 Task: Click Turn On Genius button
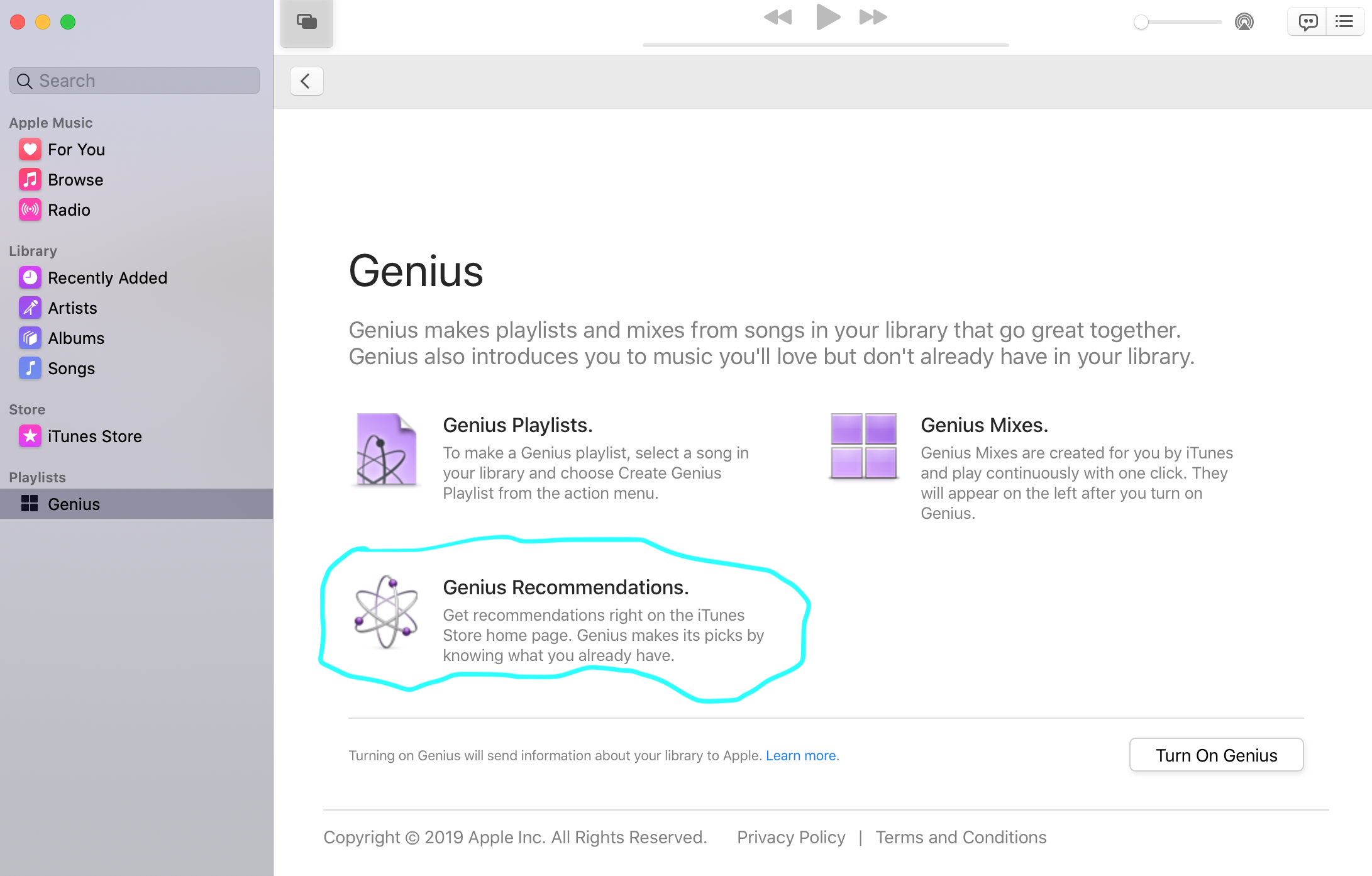(x=1216, y=755)
